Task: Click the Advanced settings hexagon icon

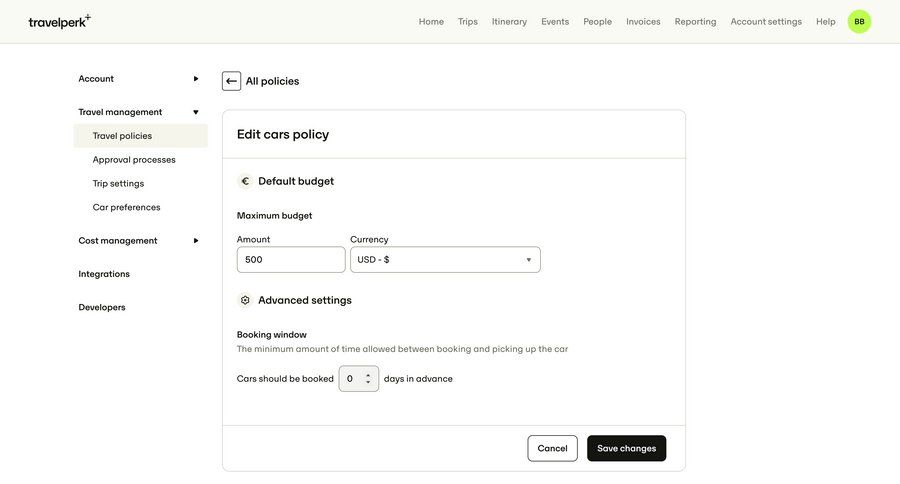Action: pyautogui.click(x=245, y=300)
